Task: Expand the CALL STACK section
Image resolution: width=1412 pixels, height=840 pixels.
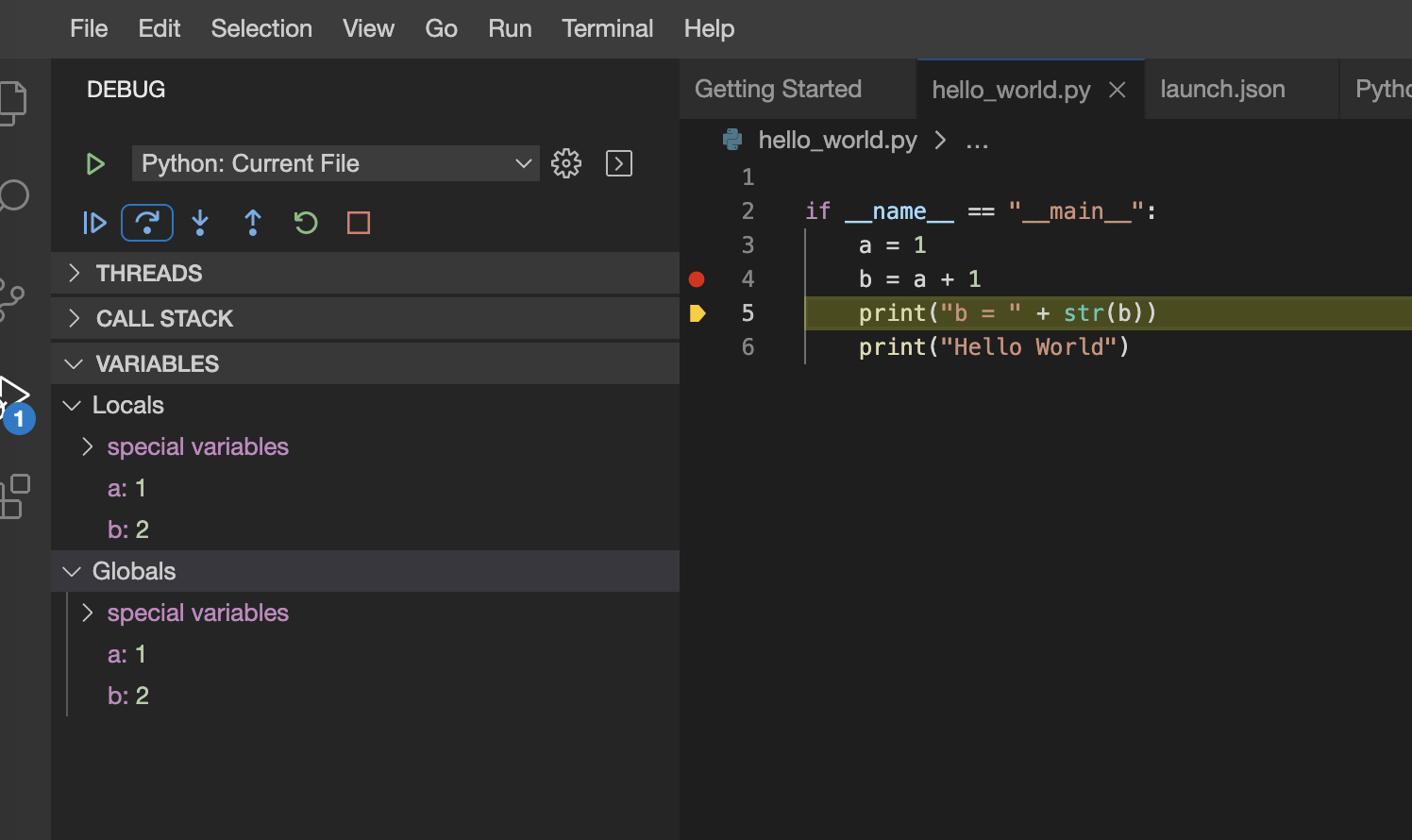Action: pyautogui.click(x=365, y=318)
